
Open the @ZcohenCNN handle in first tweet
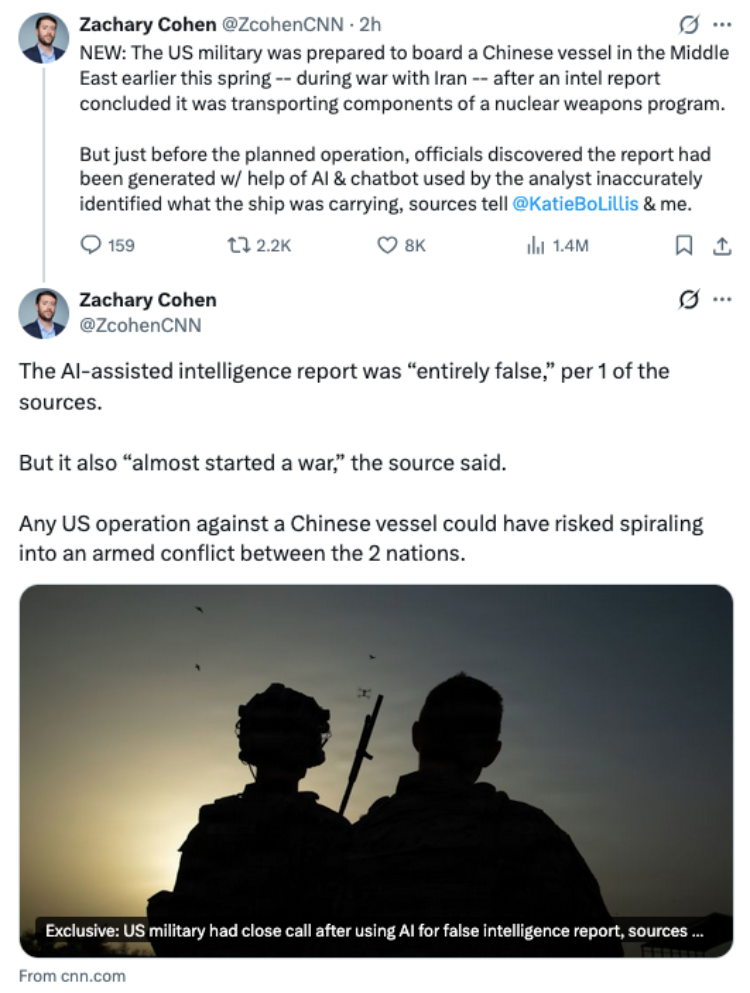(x=283, y=25)
